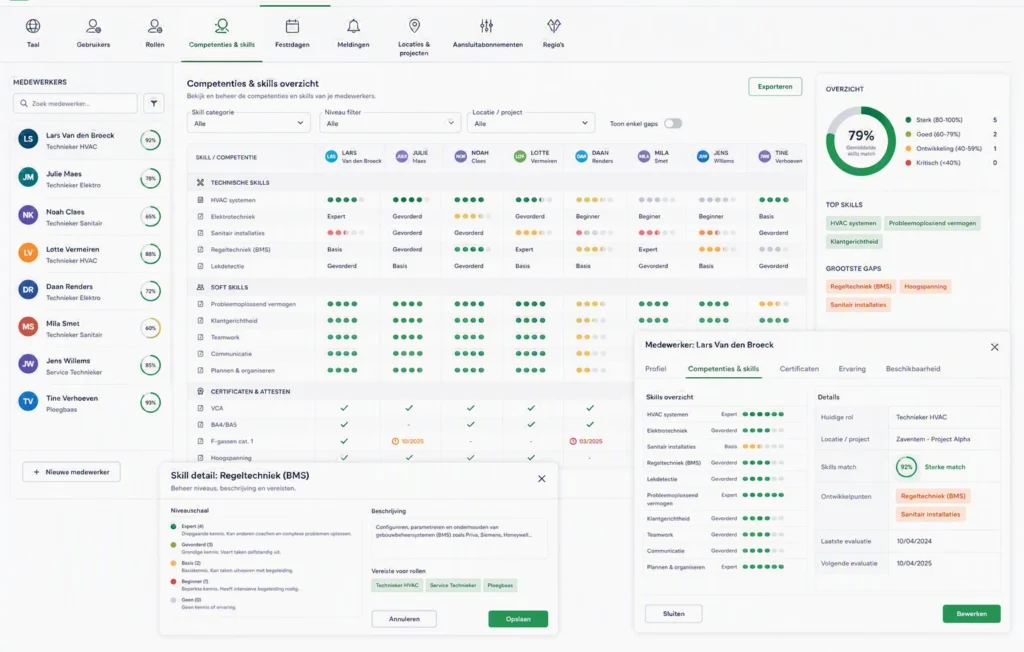1024x652 pixels.
Task: Click Noah Claes avatar NK
Action: coord(28,215)
